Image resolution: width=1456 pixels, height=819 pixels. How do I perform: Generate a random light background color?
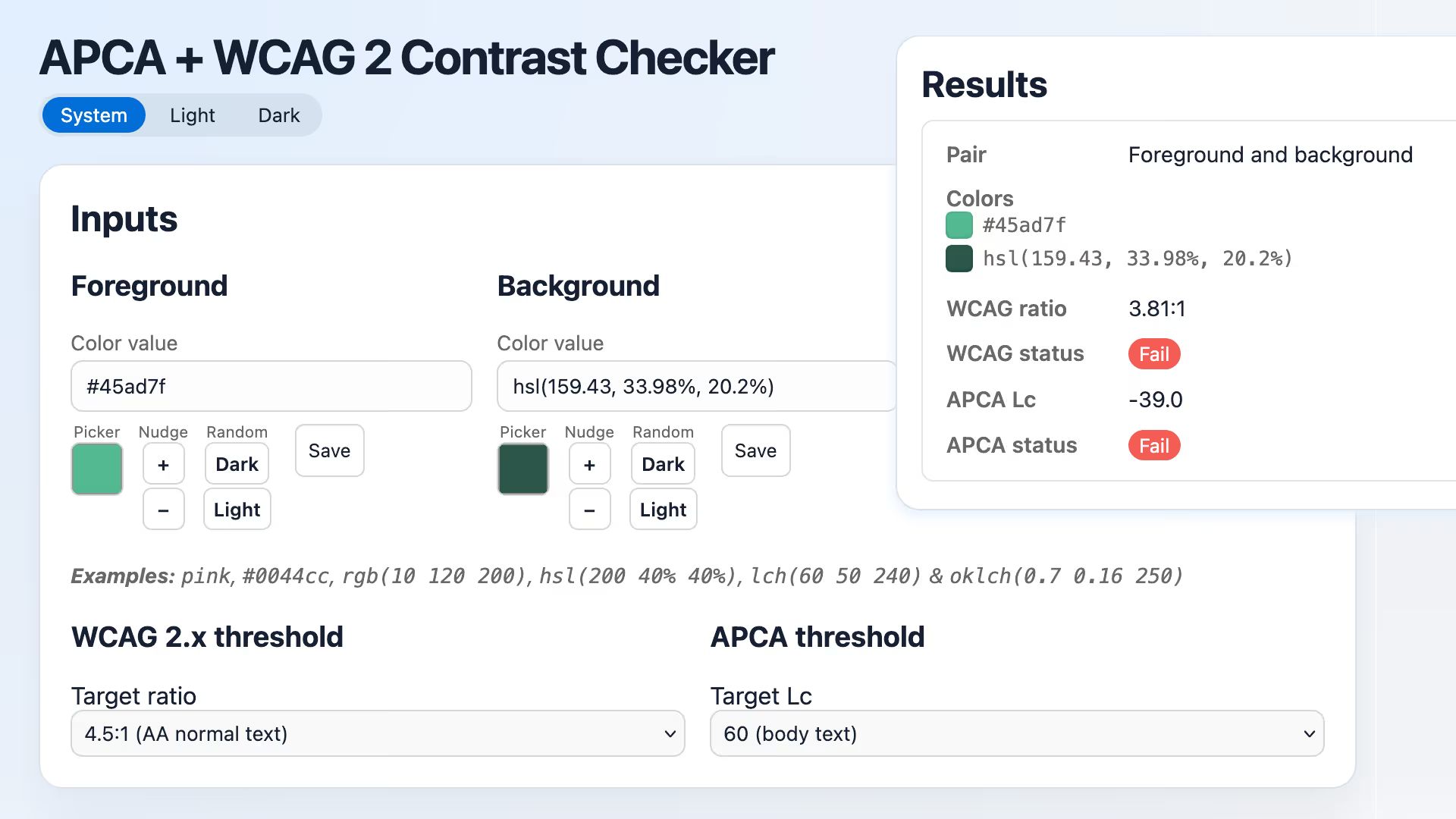(663, 509)
